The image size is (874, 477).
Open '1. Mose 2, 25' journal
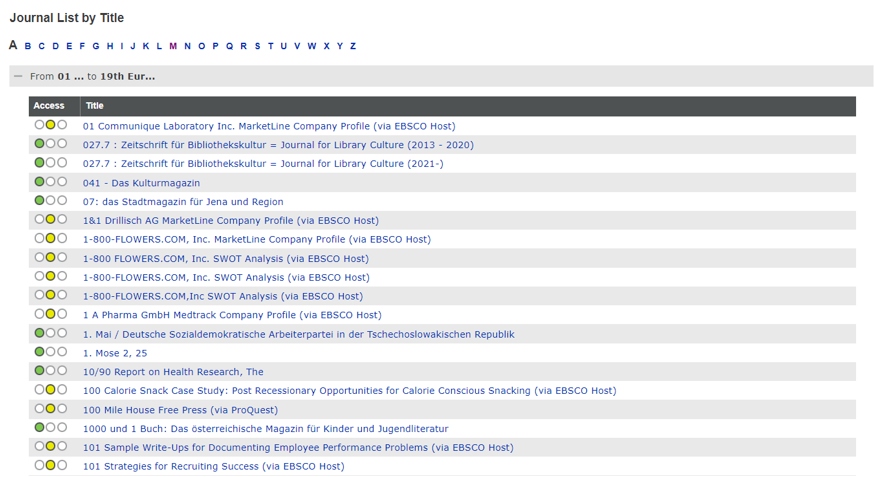point(115,353)
